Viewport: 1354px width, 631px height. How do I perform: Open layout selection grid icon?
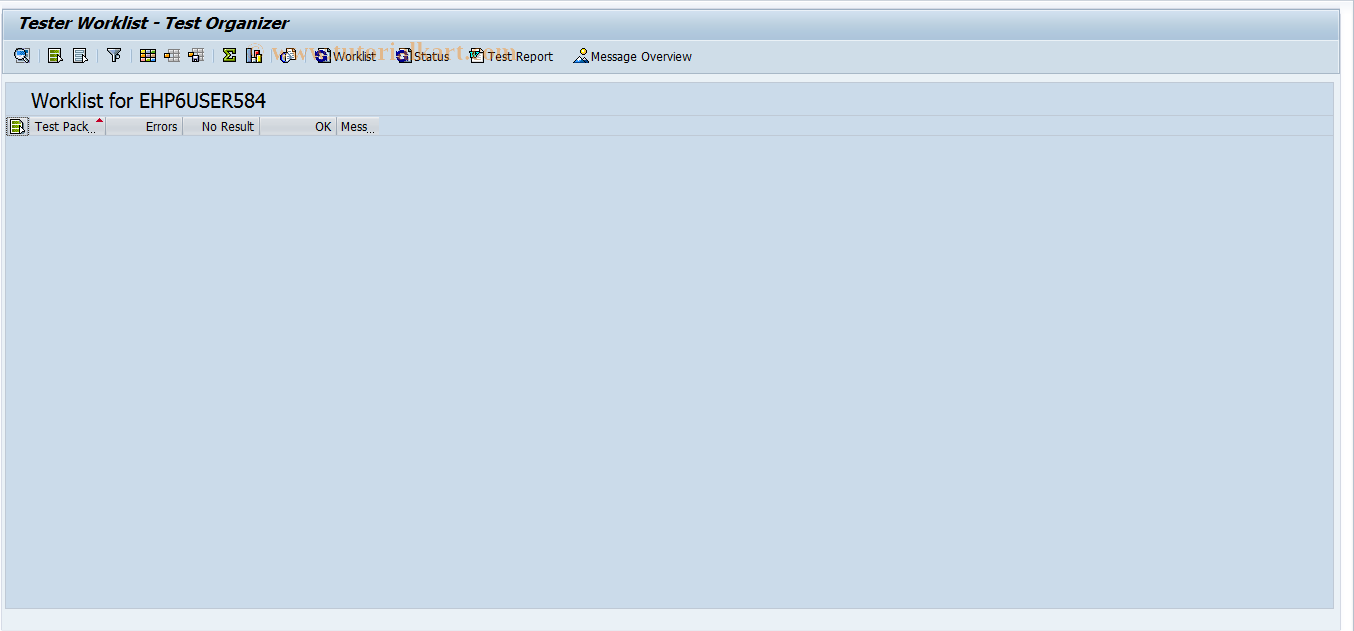tap(148, 56)
